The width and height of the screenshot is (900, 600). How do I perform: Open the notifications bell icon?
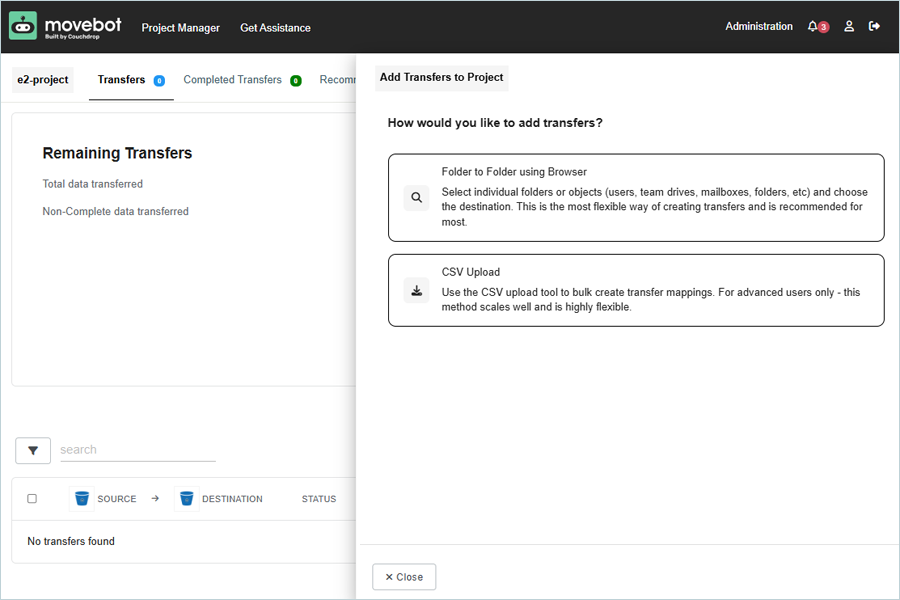point(813,27)
